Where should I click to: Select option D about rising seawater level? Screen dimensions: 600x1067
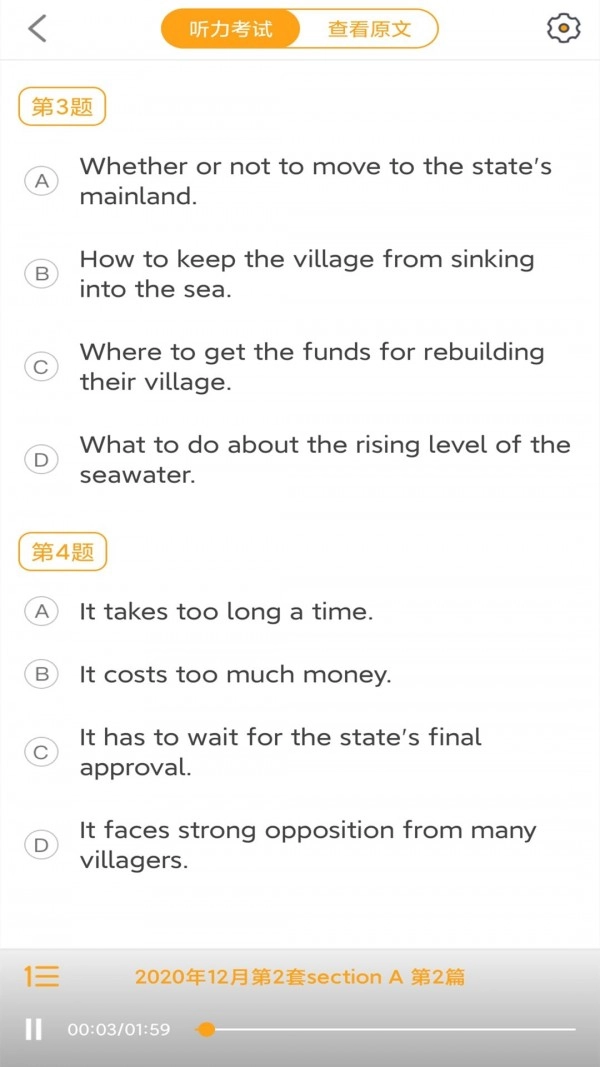click(41, 459)
